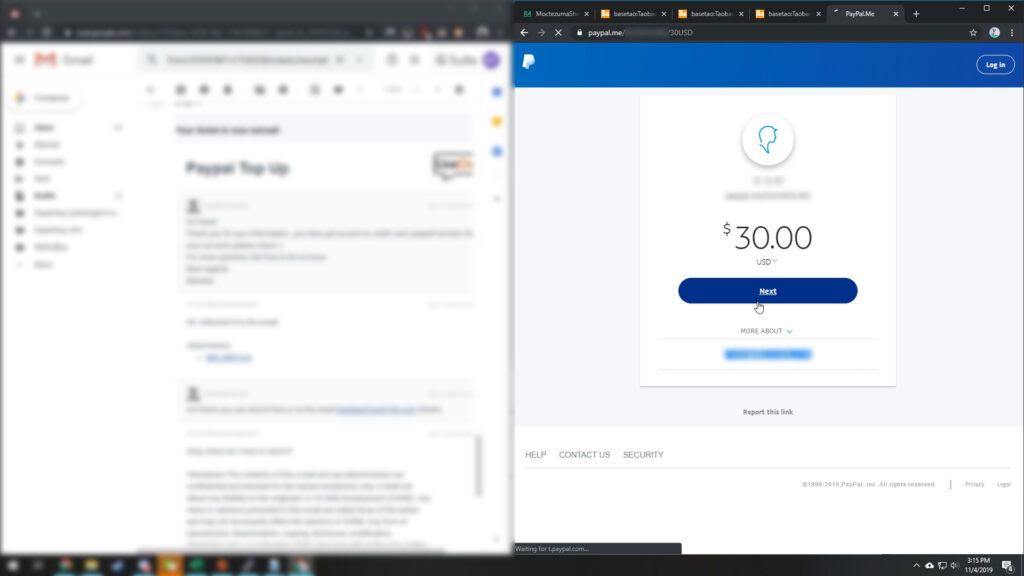Screen dimensions: 1024x576
Task: Stop loading the PayPal page
Action: click(x=558, y=33)
